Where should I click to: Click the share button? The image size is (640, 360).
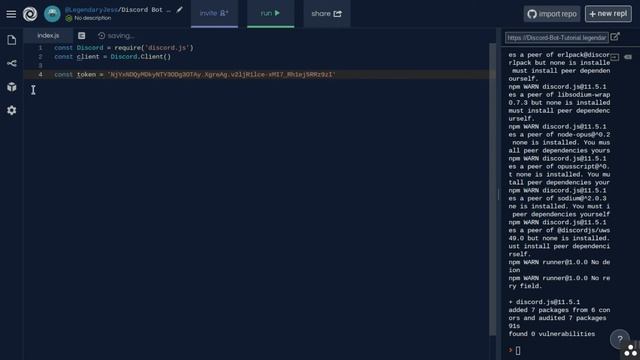(x=327, y=13)
